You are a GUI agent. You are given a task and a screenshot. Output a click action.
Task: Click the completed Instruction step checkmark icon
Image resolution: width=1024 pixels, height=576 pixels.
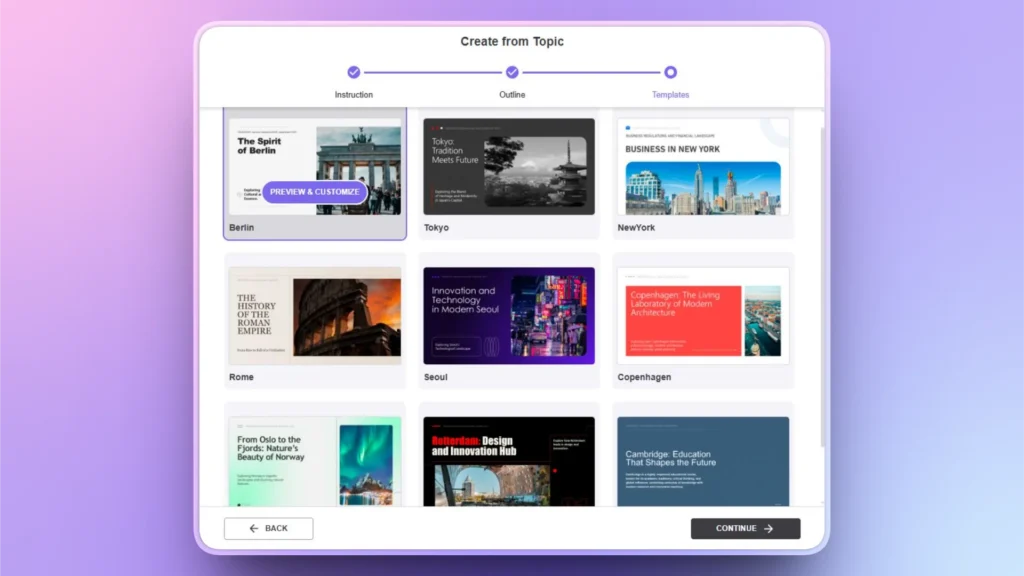tap(354, 72)
